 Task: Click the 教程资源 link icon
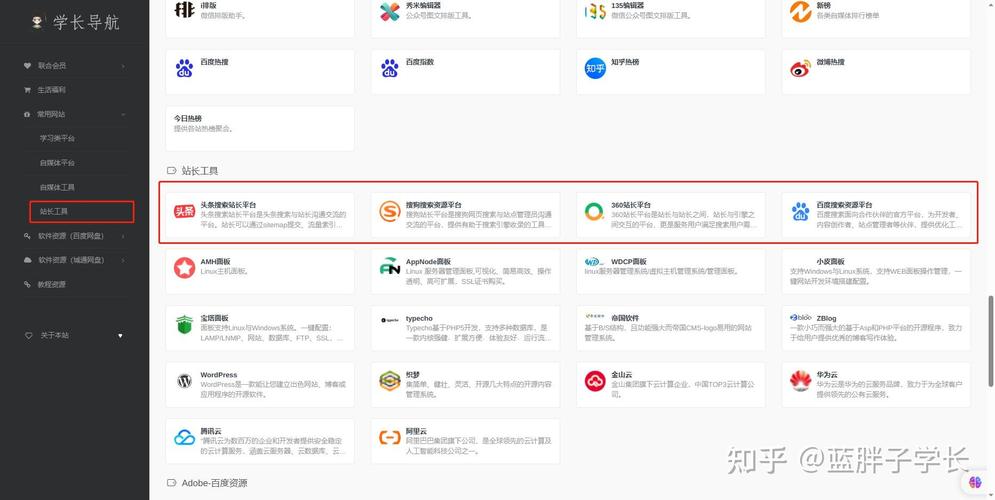27,284
